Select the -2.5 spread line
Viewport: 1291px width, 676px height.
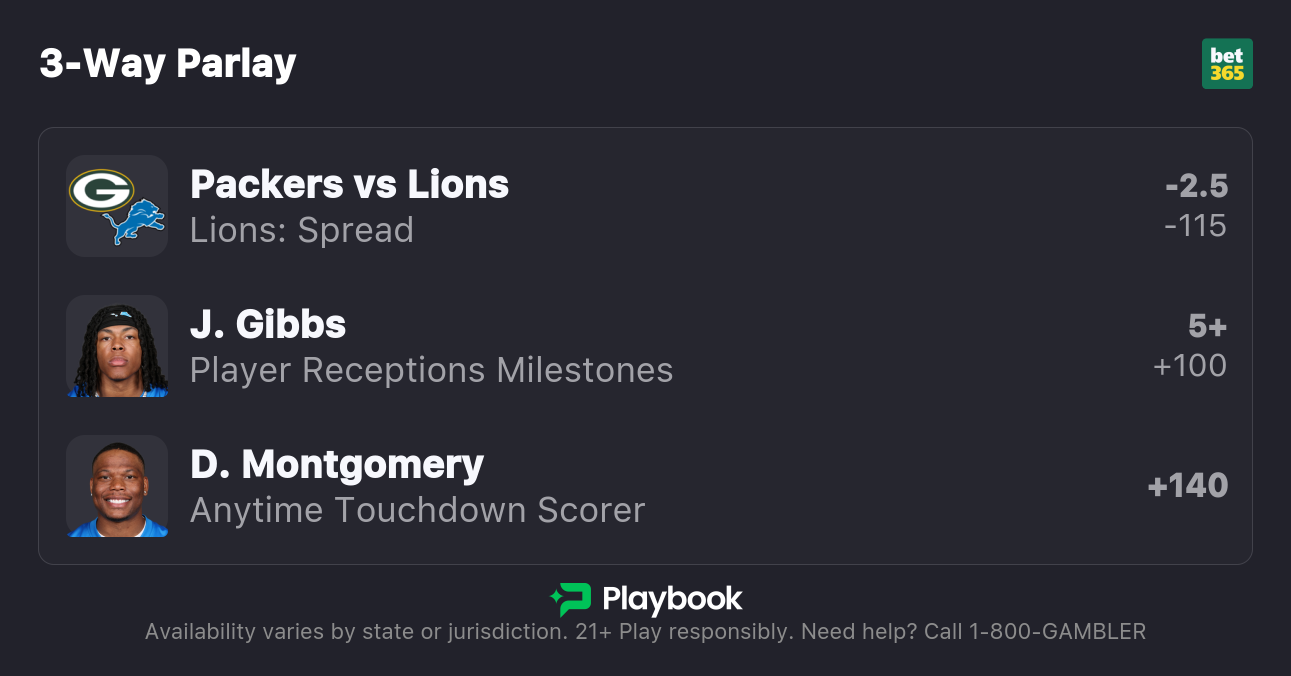(1196, 186)
